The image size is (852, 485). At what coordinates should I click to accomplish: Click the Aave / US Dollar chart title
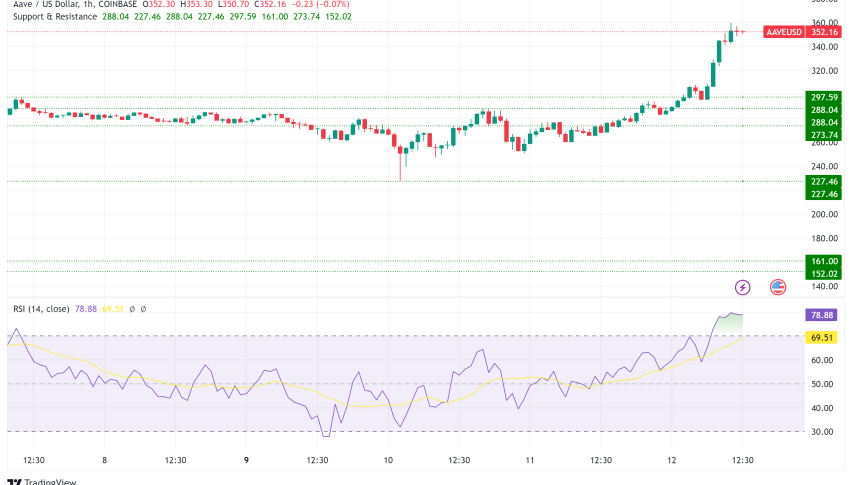tap(75, 4)
